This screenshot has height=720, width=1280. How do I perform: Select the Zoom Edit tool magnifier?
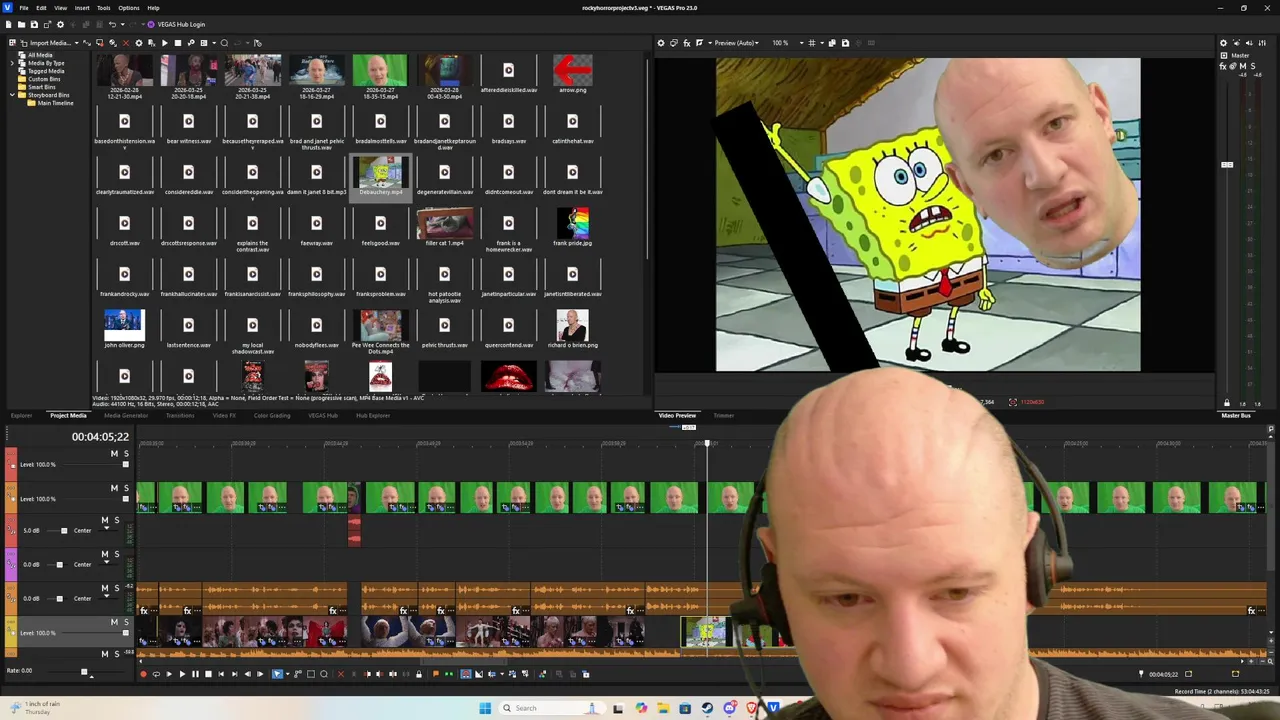pyautogui.click(x=324, y=674)
